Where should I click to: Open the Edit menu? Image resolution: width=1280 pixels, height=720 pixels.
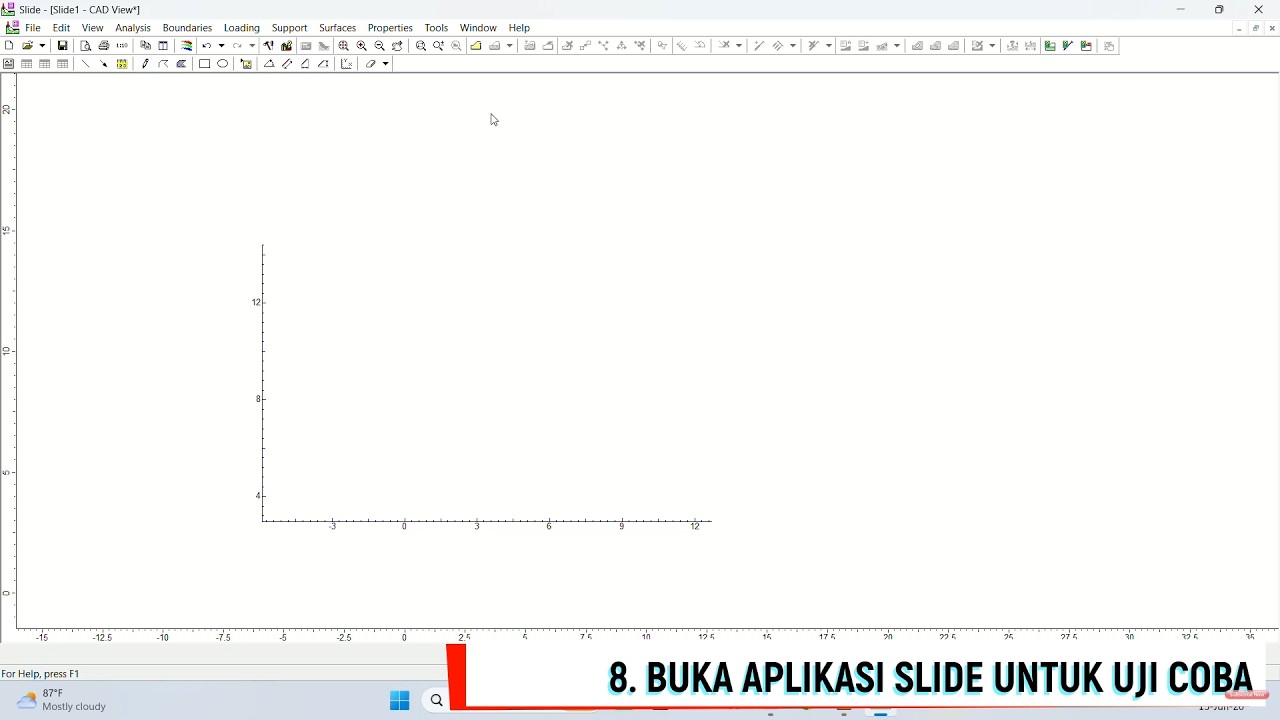(62, 28)
